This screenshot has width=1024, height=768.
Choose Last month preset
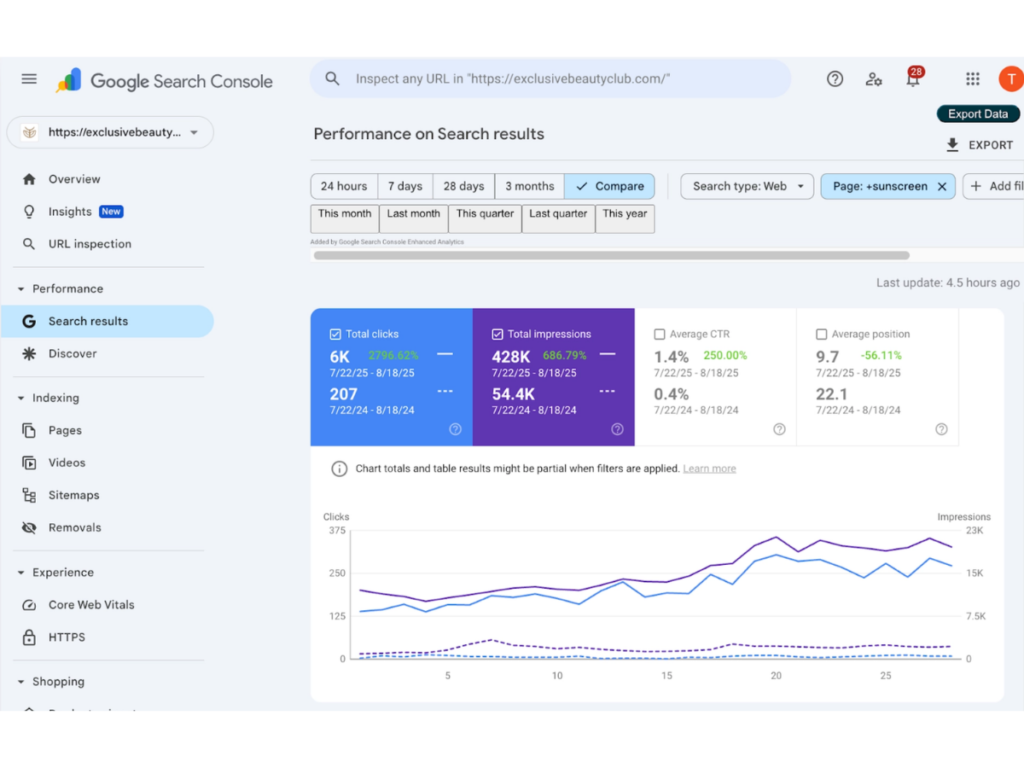(413, 219)
